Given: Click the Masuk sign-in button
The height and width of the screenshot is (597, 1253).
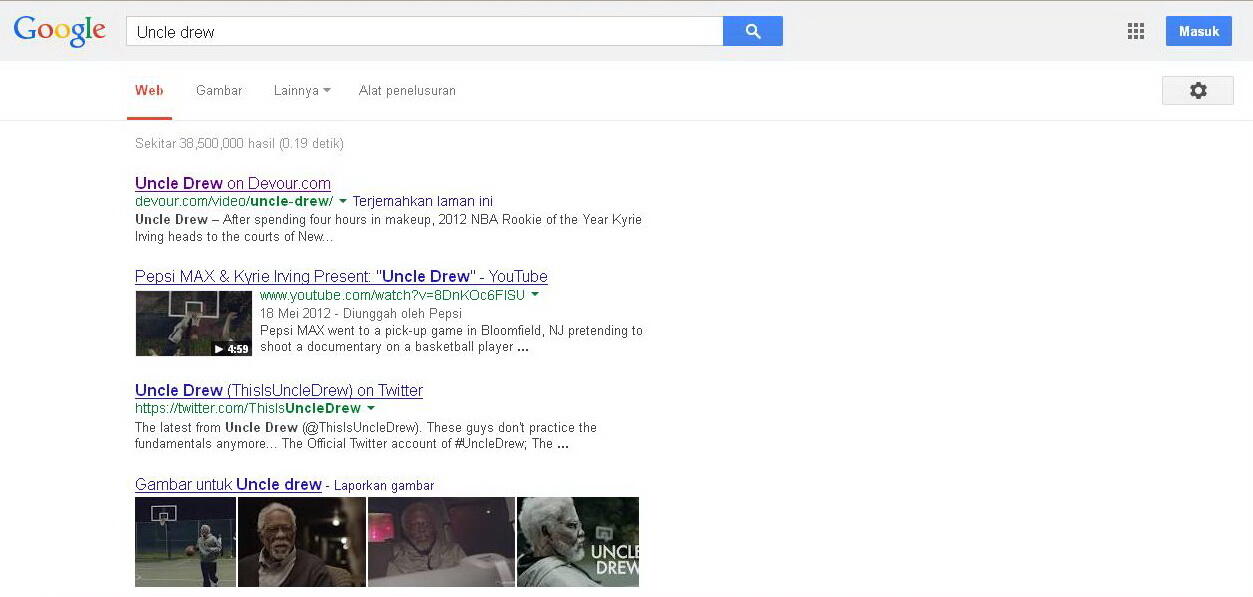Looking at the screenshot, I should click(x=1198, y=31).
